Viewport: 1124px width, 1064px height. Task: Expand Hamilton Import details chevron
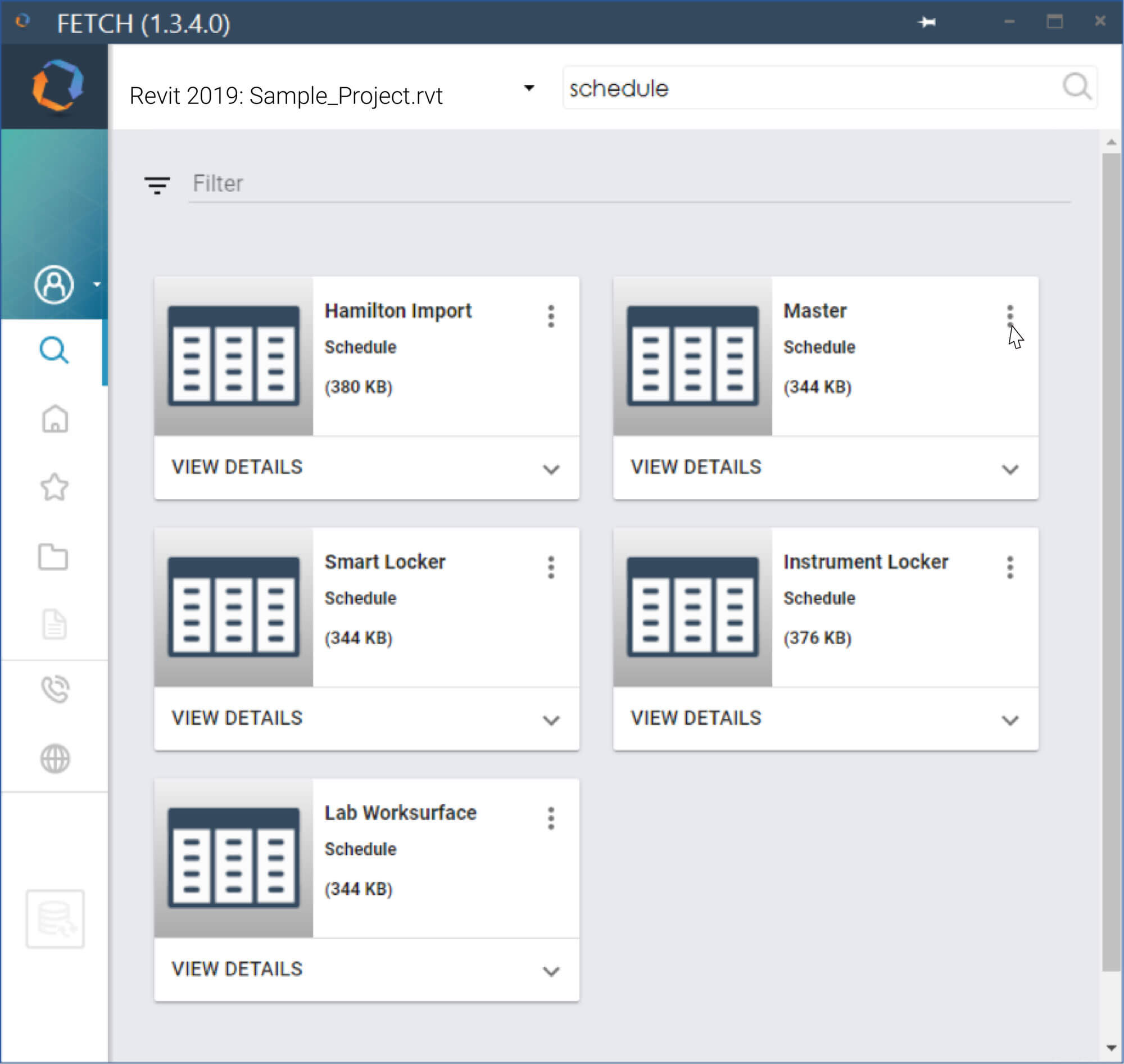pyautogui.click(x=551, y=469)
